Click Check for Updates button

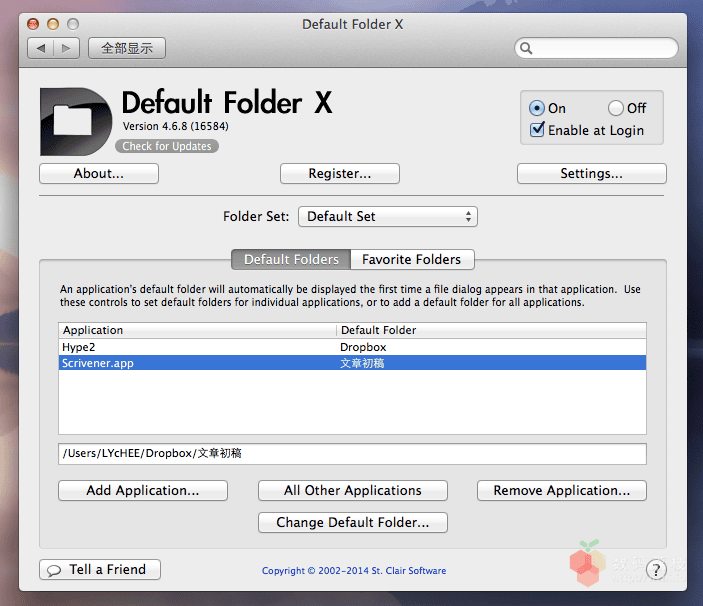pos(167,146)
